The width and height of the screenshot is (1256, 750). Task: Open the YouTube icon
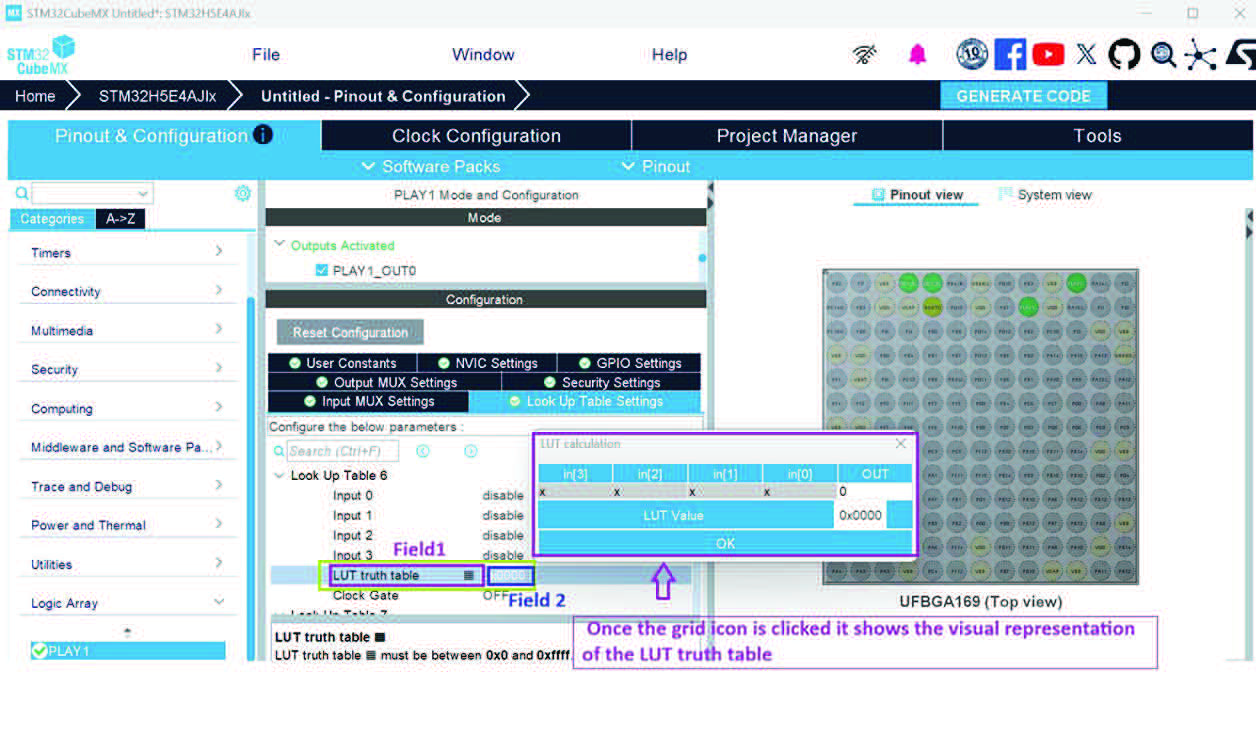coord(1048,54)
